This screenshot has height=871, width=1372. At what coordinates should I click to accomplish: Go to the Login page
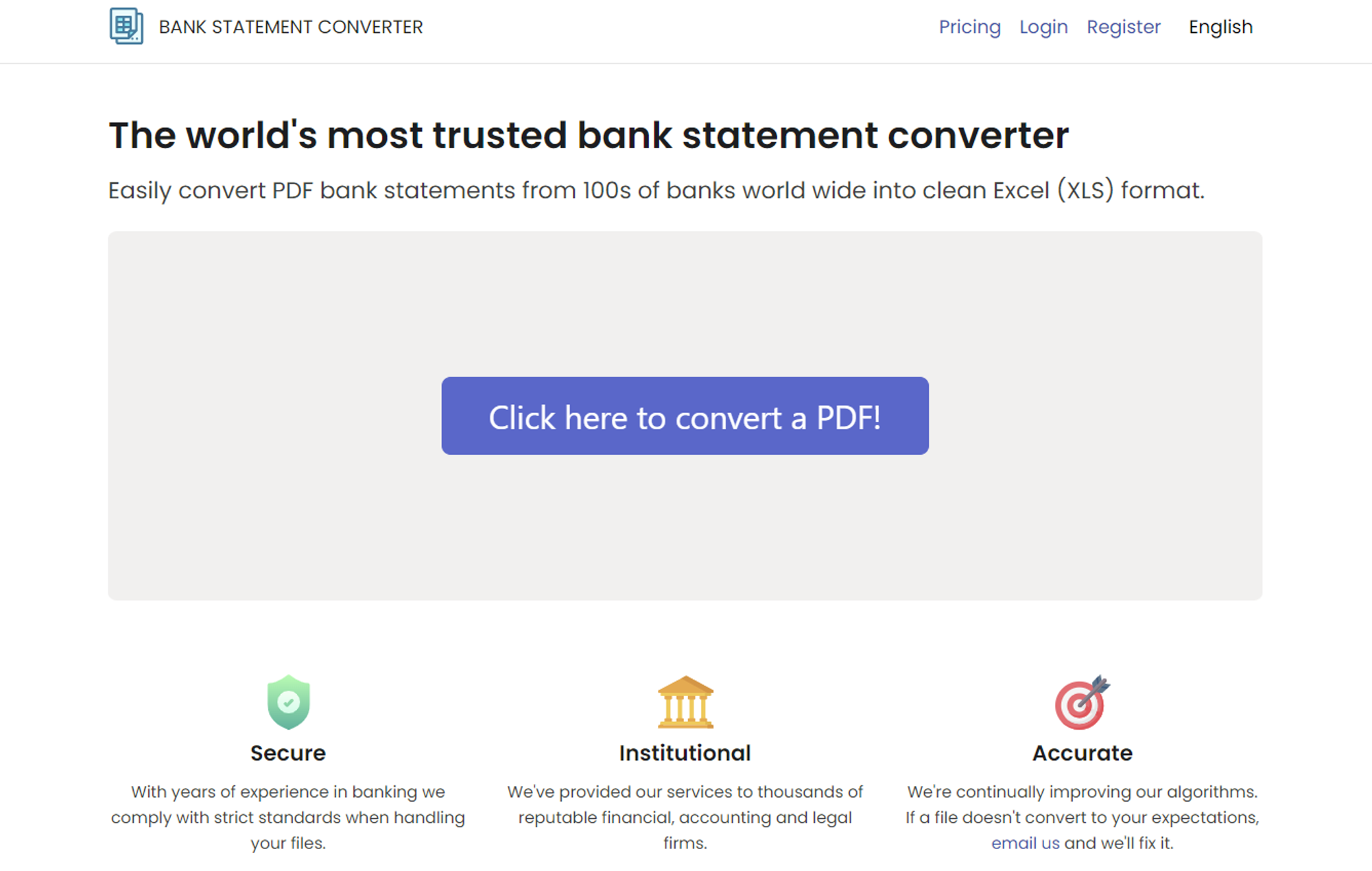(1043, 27)
